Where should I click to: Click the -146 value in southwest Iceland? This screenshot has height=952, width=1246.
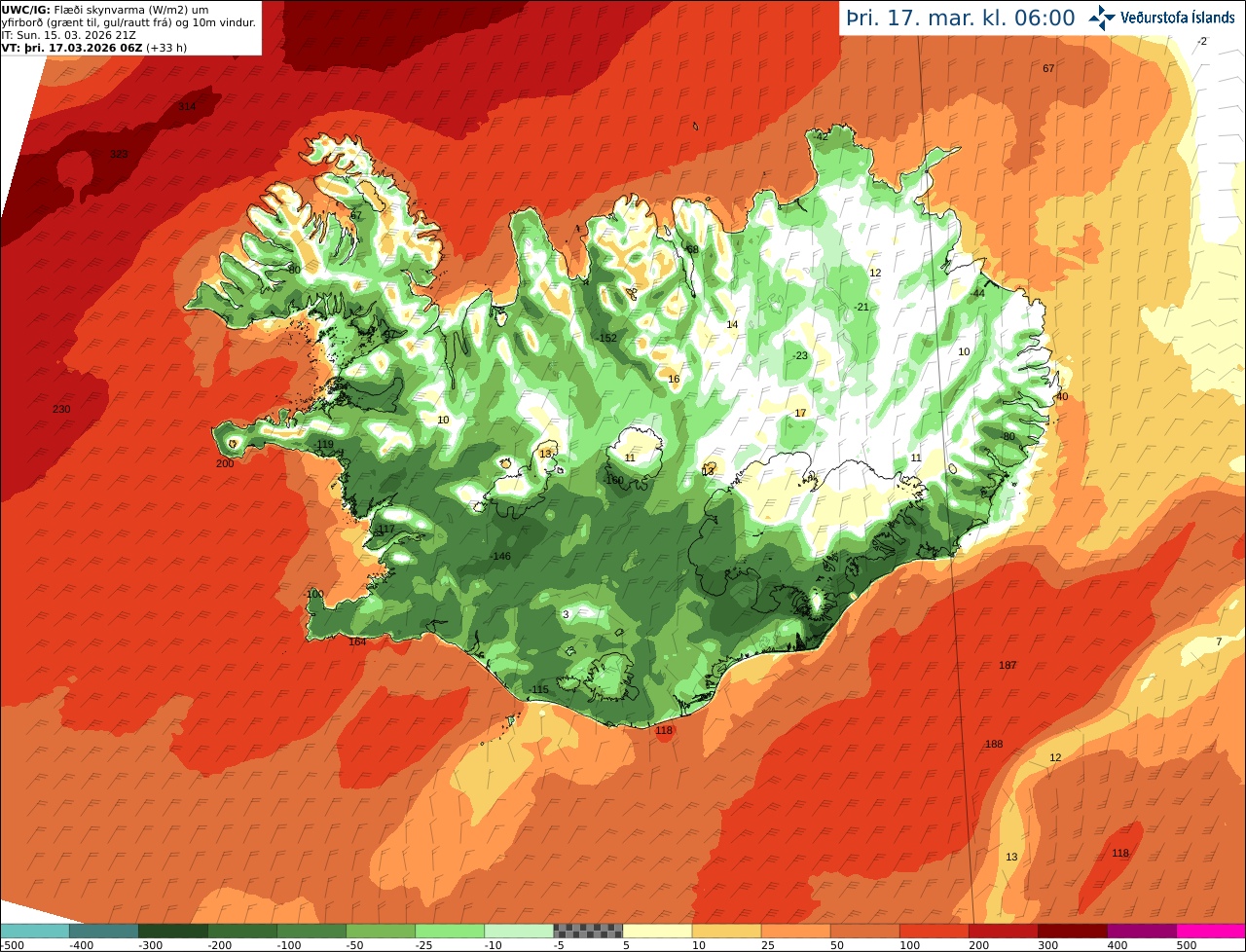pos(499,556)
